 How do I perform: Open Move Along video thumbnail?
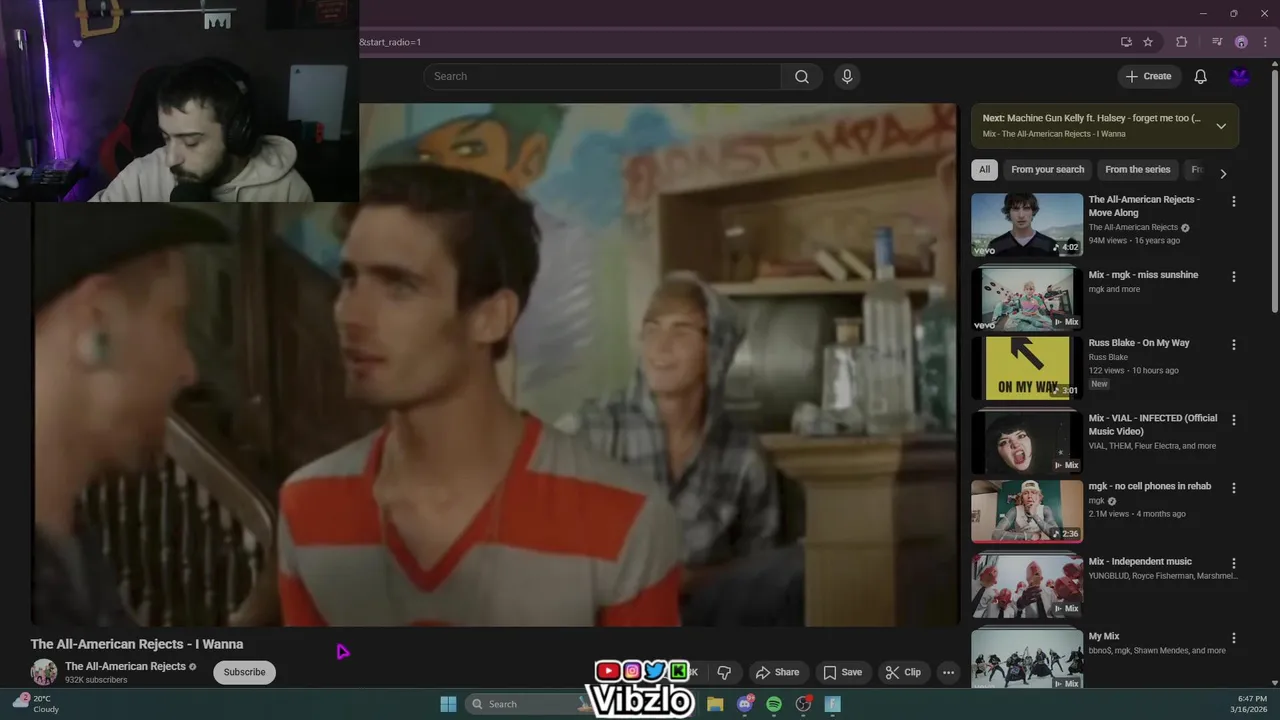(x=1027, y=225)
